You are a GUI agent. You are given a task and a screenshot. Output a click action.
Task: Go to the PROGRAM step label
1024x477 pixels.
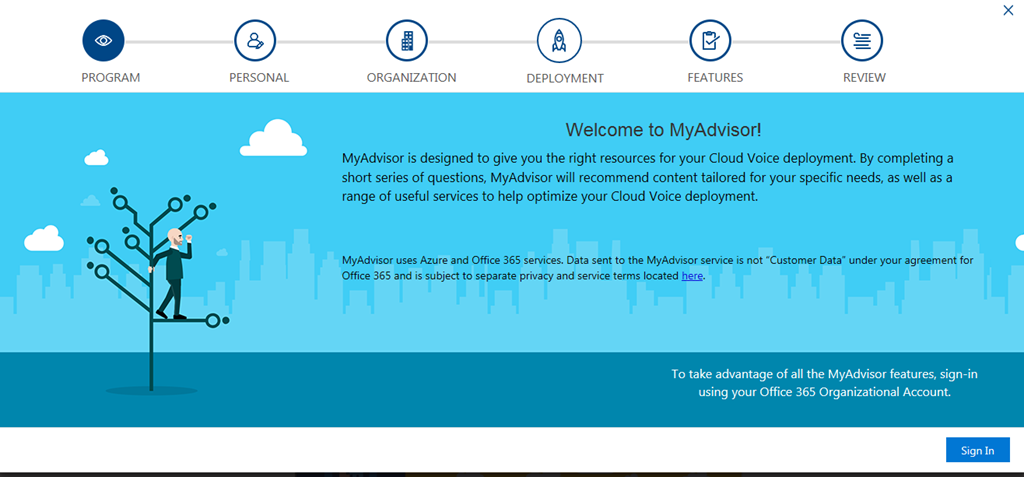[x=110, y=78]
